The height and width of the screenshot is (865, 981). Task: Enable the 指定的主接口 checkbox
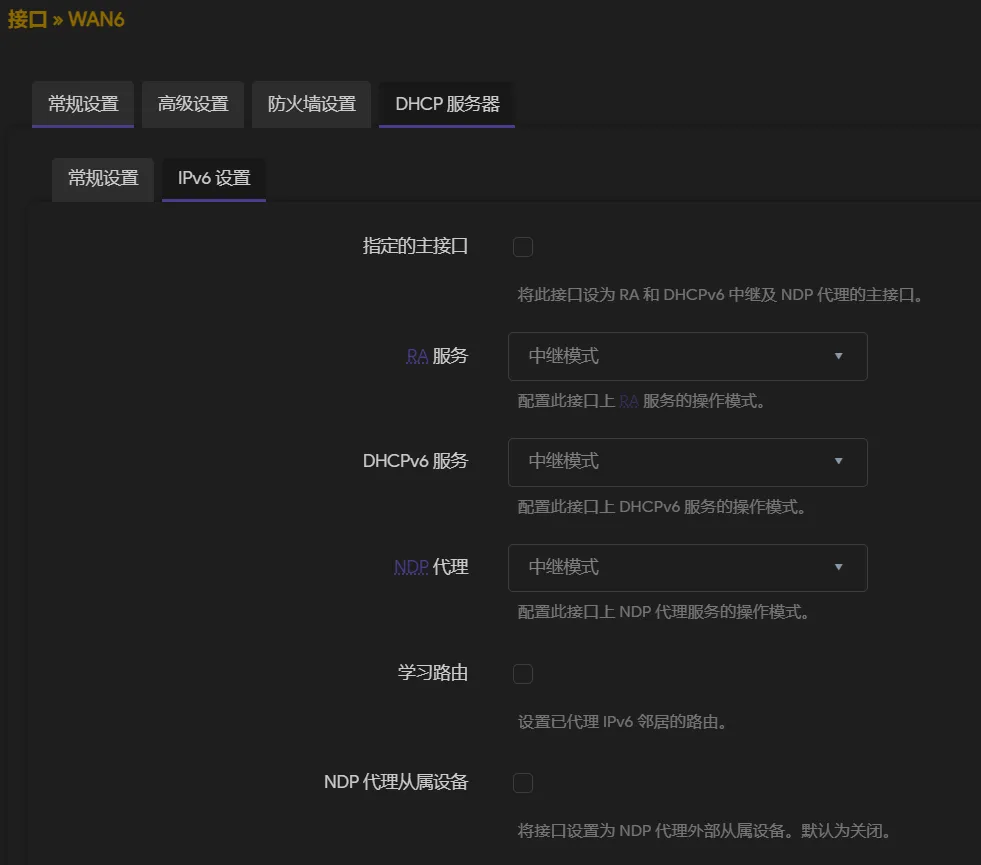(x=523, y=247)
